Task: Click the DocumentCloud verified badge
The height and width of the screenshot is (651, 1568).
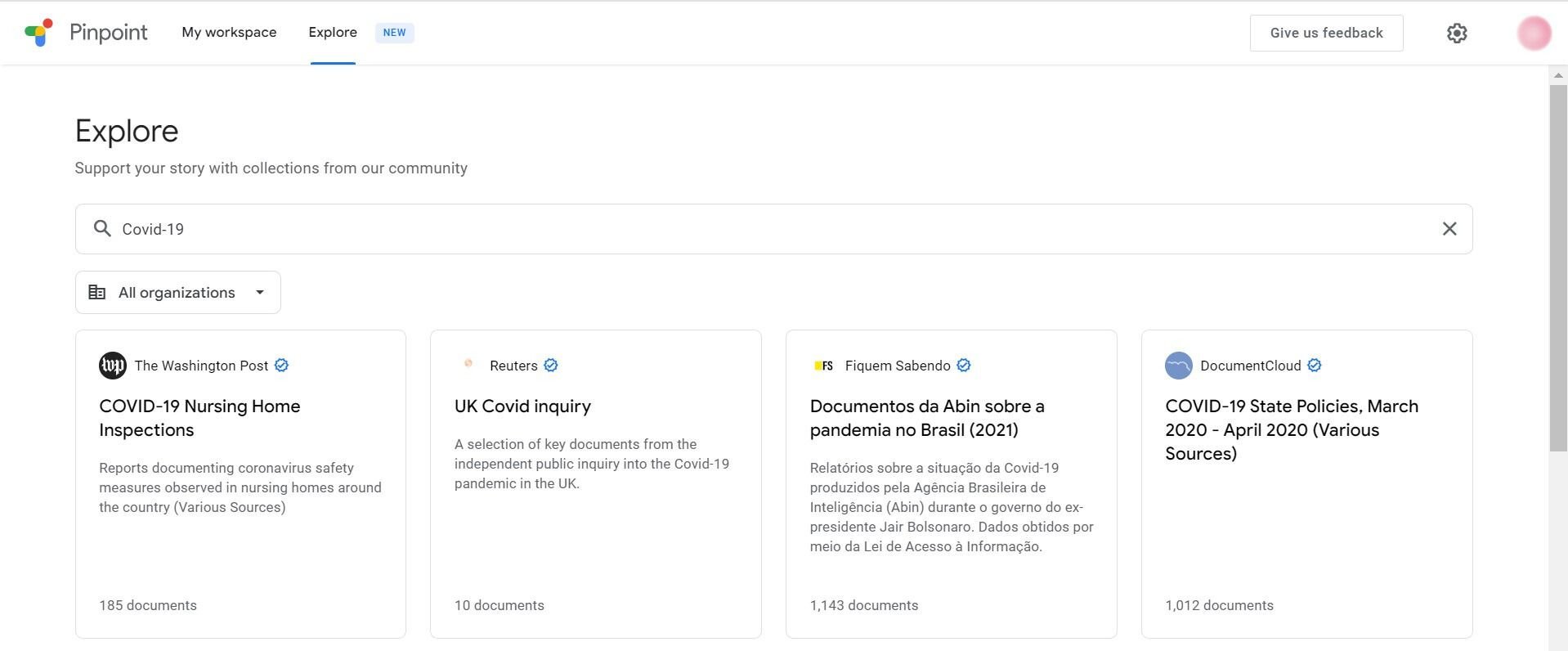Action: tap(1315, 366)
